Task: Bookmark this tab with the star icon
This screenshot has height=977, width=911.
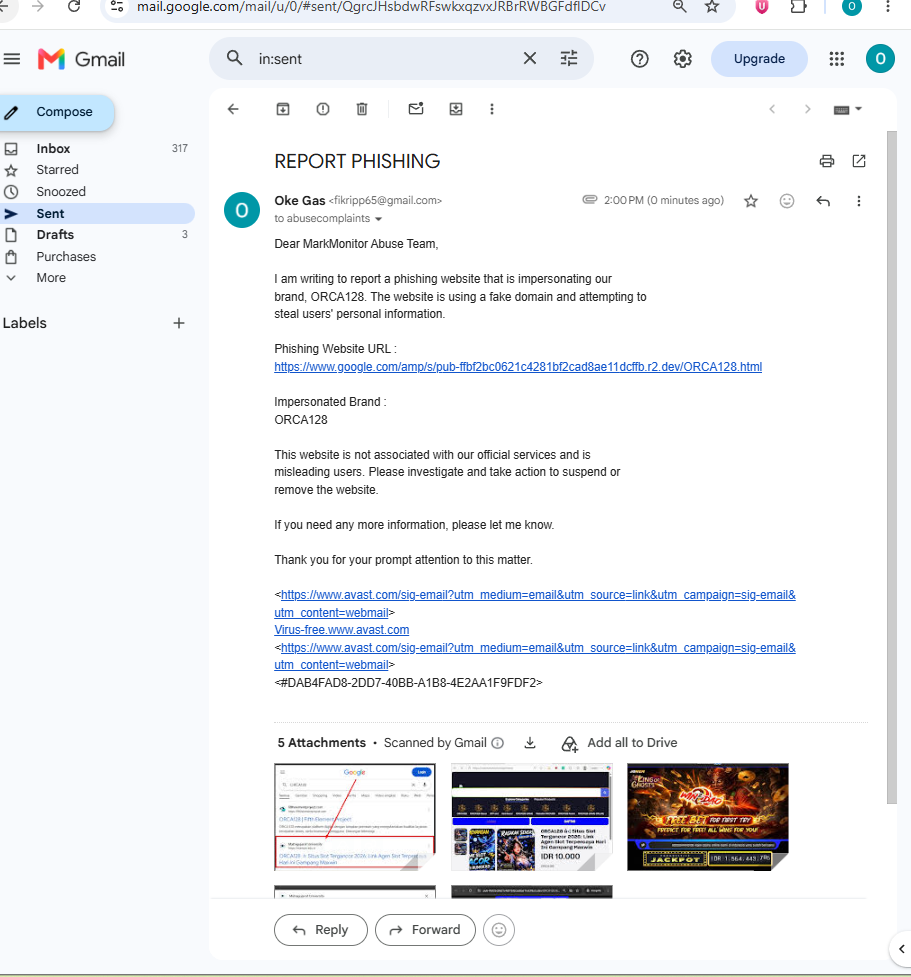Action: click(x=712, y=6)
